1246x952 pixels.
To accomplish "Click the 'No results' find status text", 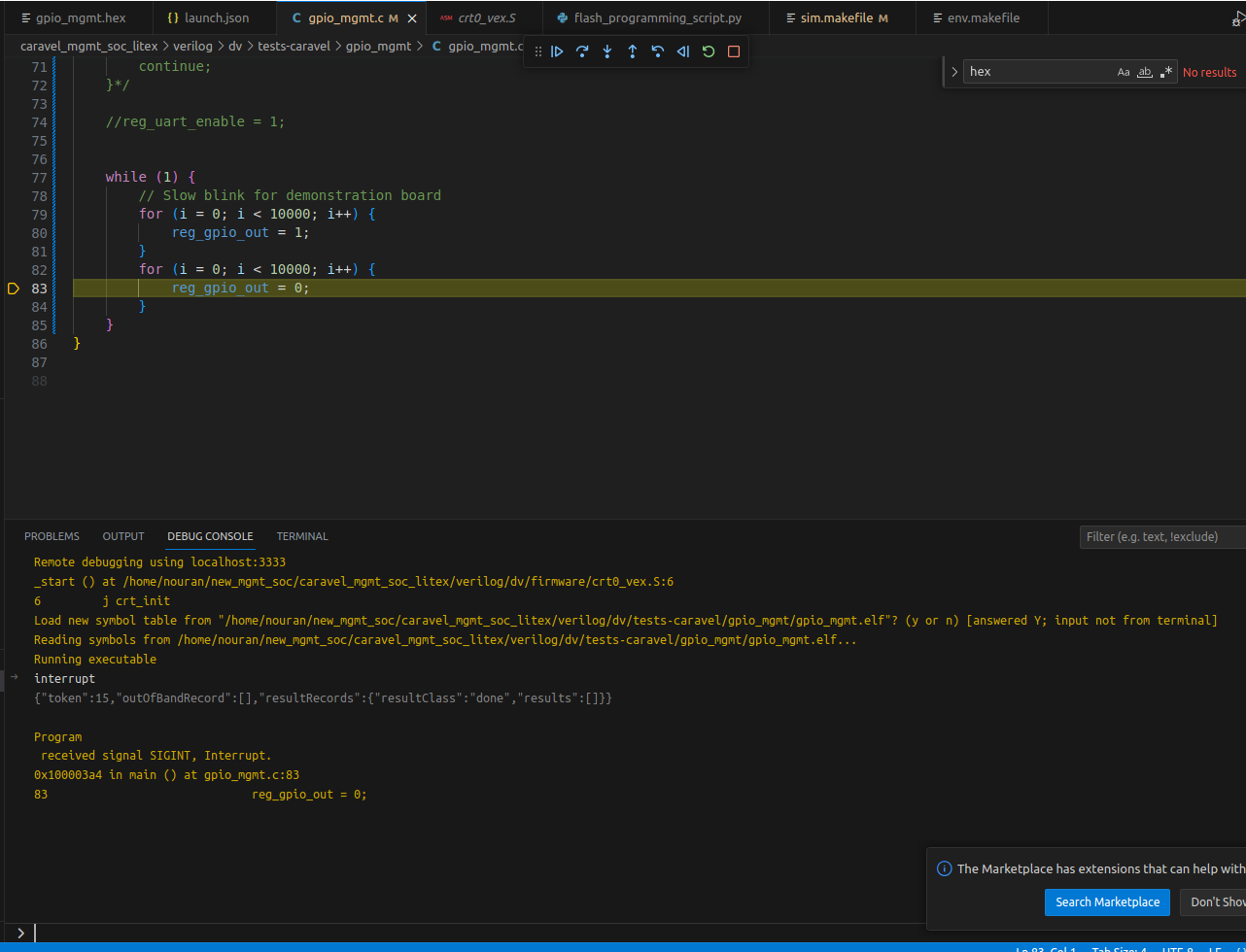I will (1209, 72).
